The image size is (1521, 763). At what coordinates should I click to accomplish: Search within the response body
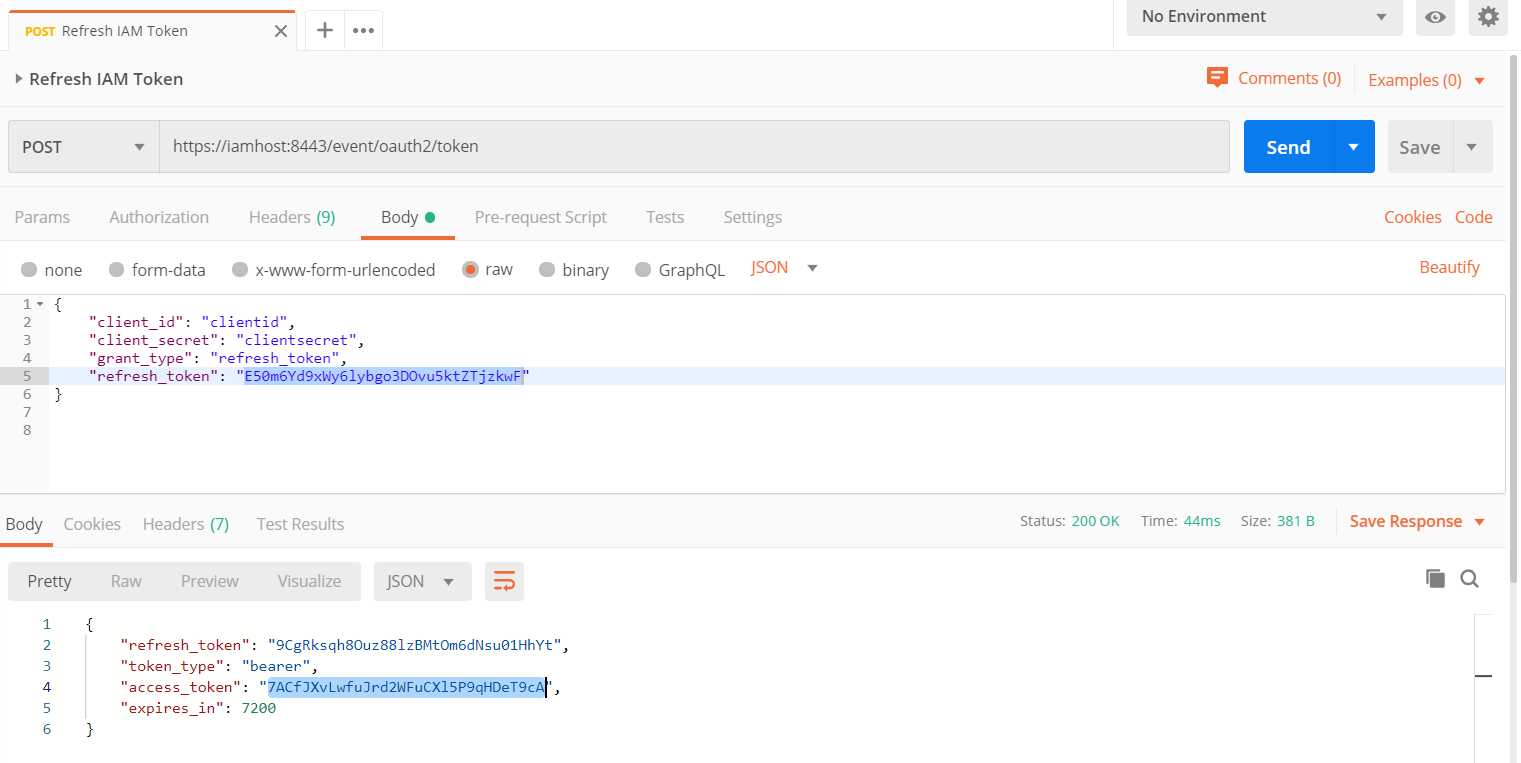click(x=1469, y=578)
